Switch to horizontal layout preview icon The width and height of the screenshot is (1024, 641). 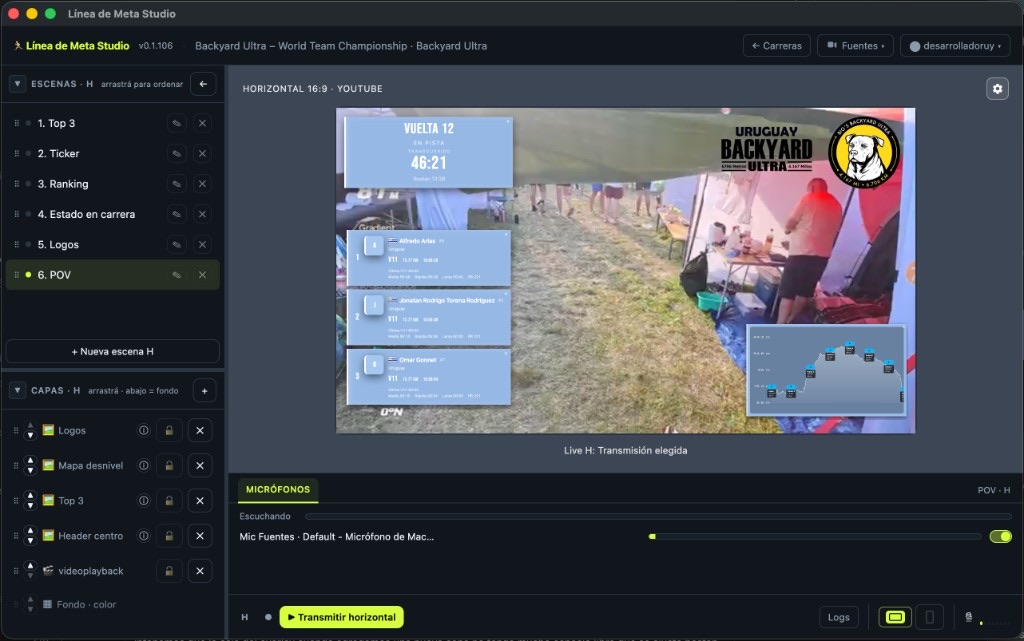[x=895, y=617]
